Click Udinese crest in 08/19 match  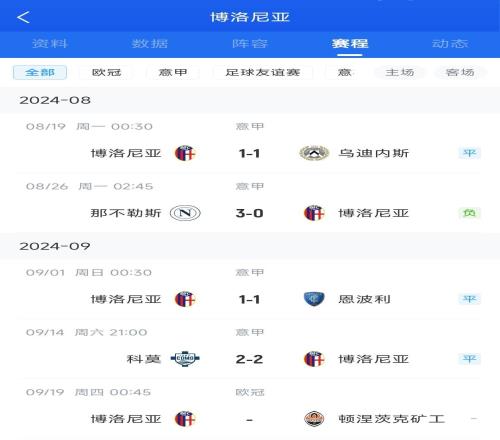(314, 153)
